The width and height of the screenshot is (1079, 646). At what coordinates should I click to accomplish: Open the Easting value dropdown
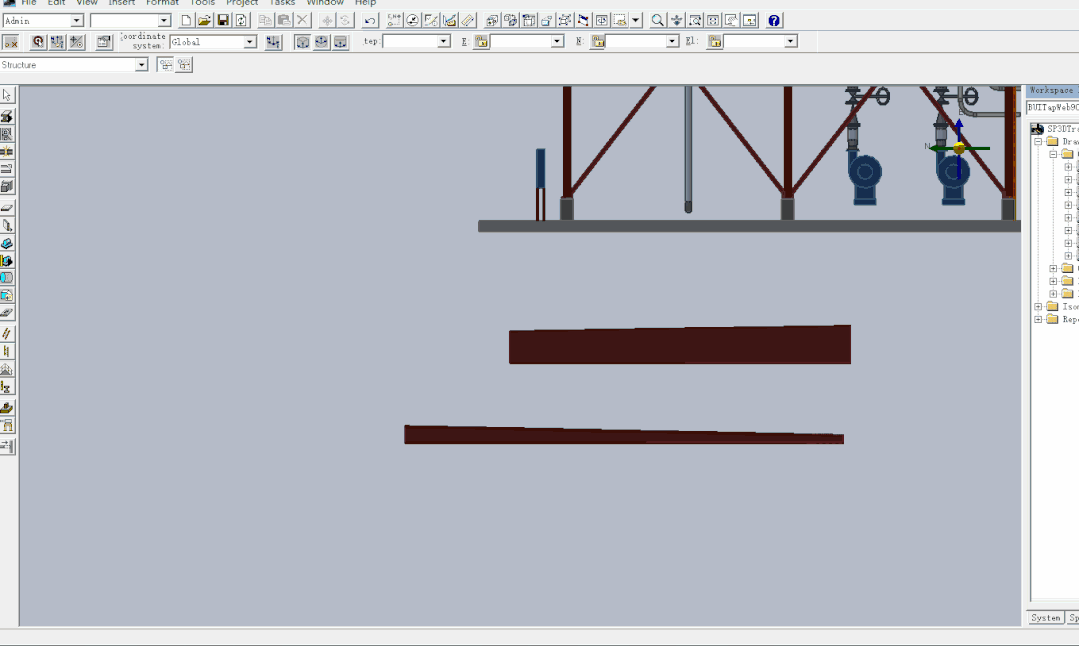tap(557, 42)
